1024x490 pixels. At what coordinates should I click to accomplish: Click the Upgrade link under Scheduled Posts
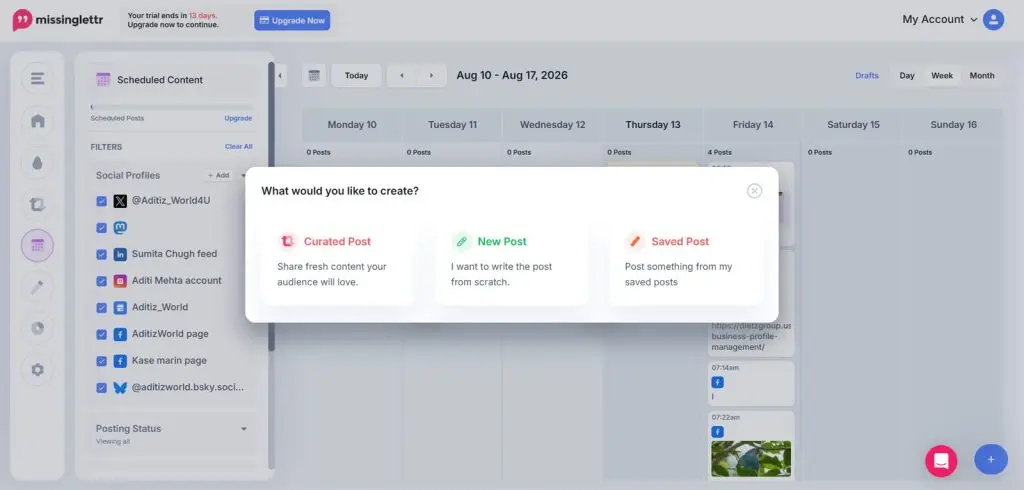(x=238, y=118)
